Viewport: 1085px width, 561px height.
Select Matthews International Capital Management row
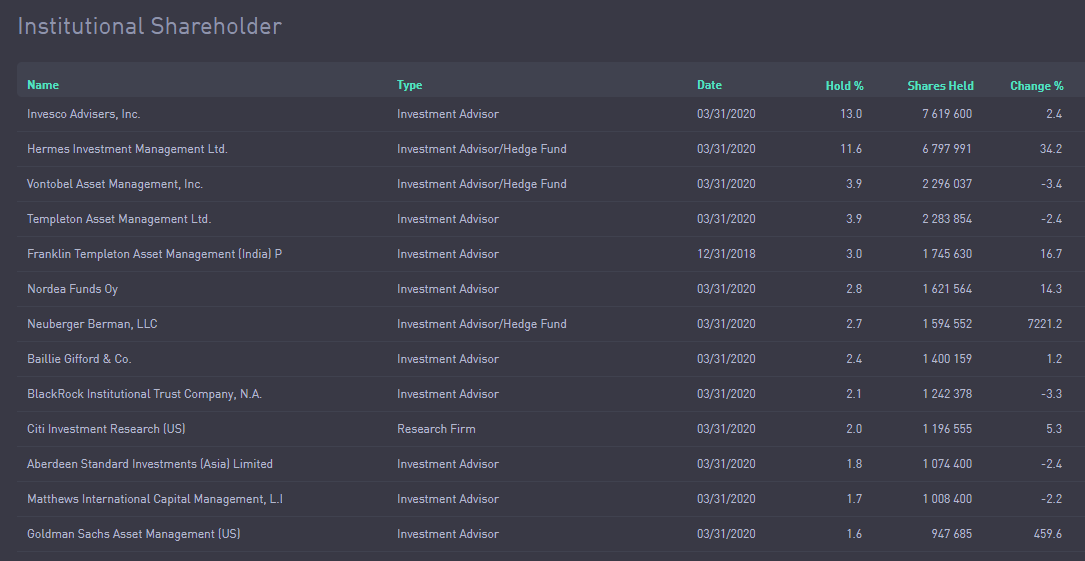551,499
